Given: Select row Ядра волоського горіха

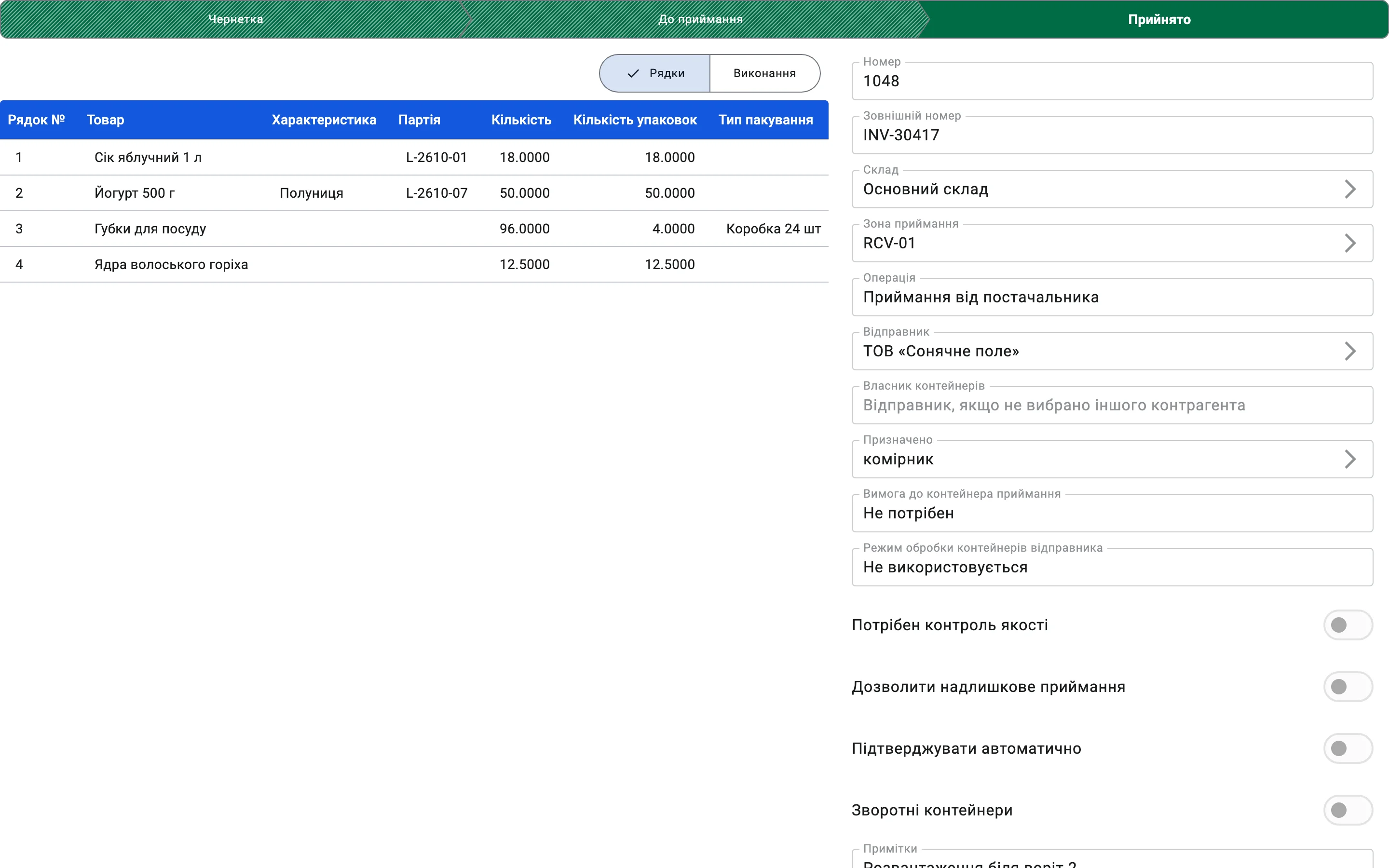Looking at the screenshot, I should (x=414, y=264).
